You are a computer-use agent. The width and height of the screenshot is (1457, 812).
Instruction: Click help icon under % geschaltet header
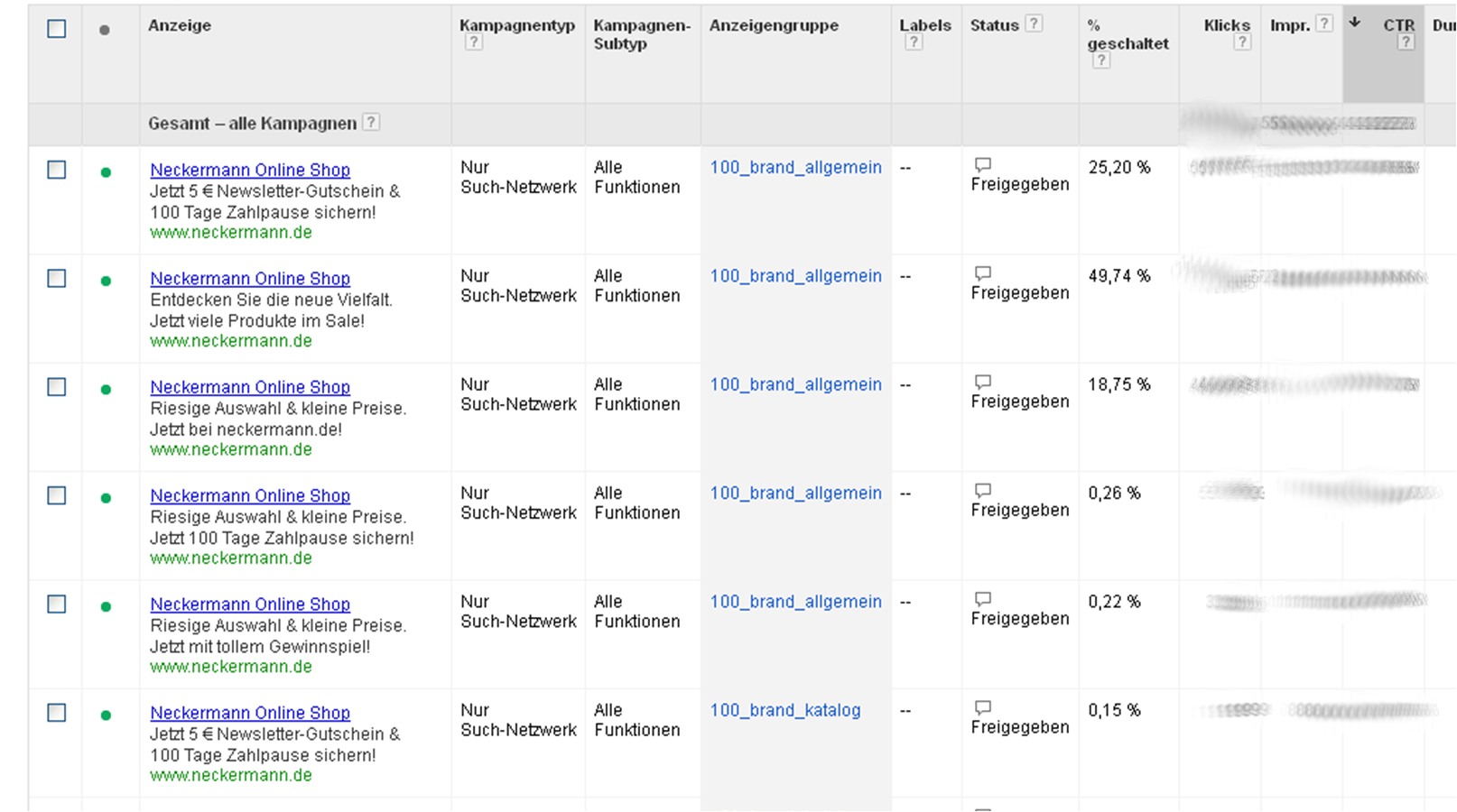(1100, 60)
